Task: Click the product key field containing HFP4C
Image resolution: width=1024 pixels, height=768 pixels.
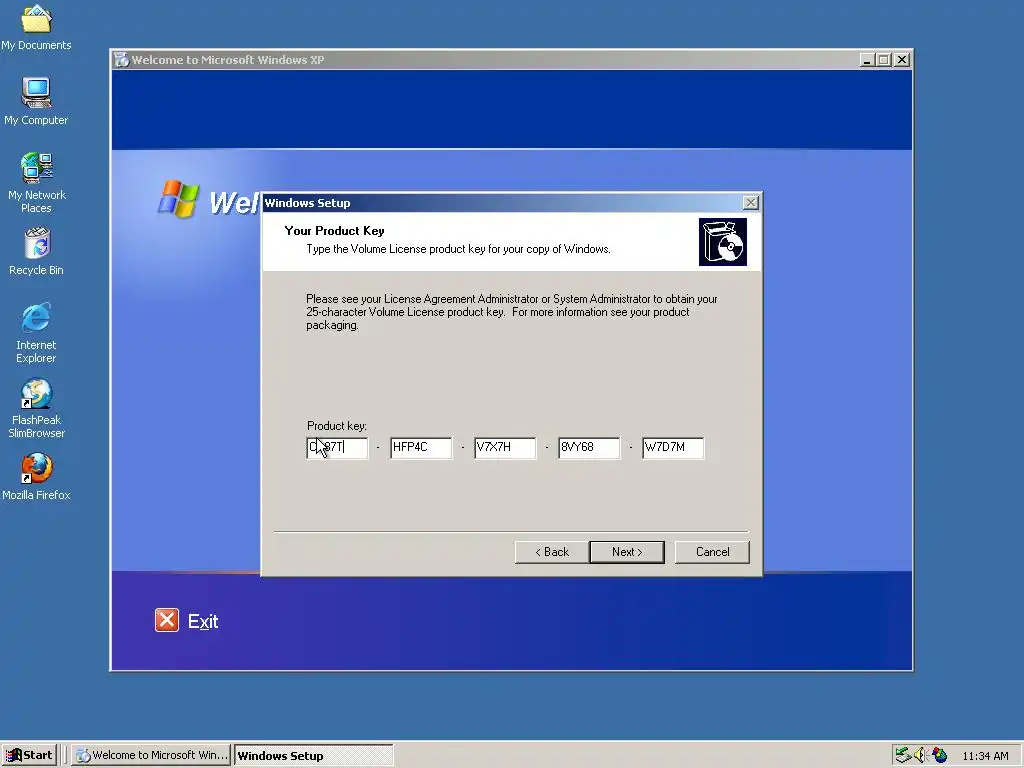Action: coord(421,448)
